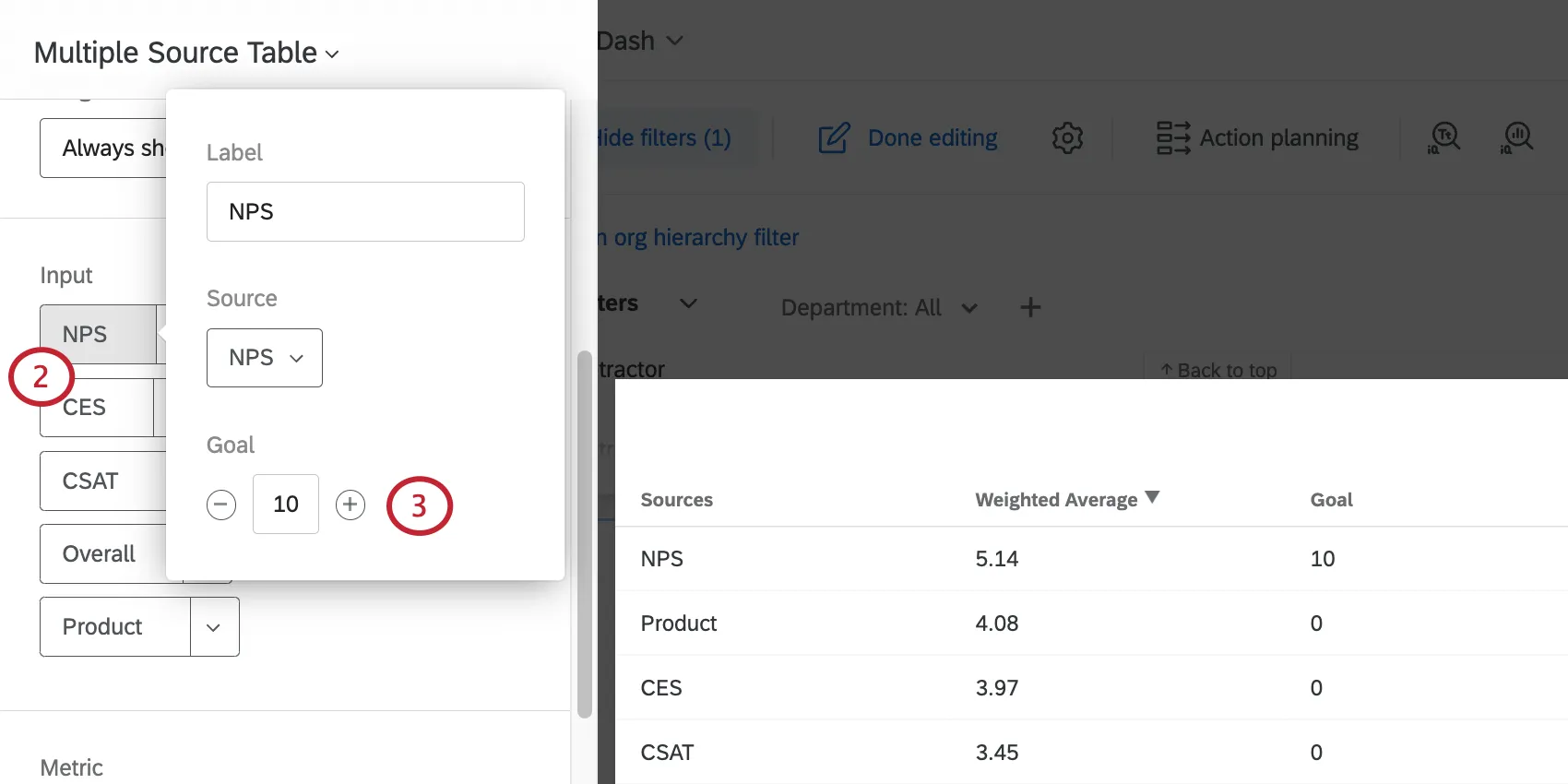1568x784 pixels.
Task: Add a new filter with plus icon
Action: (1030, 307)
